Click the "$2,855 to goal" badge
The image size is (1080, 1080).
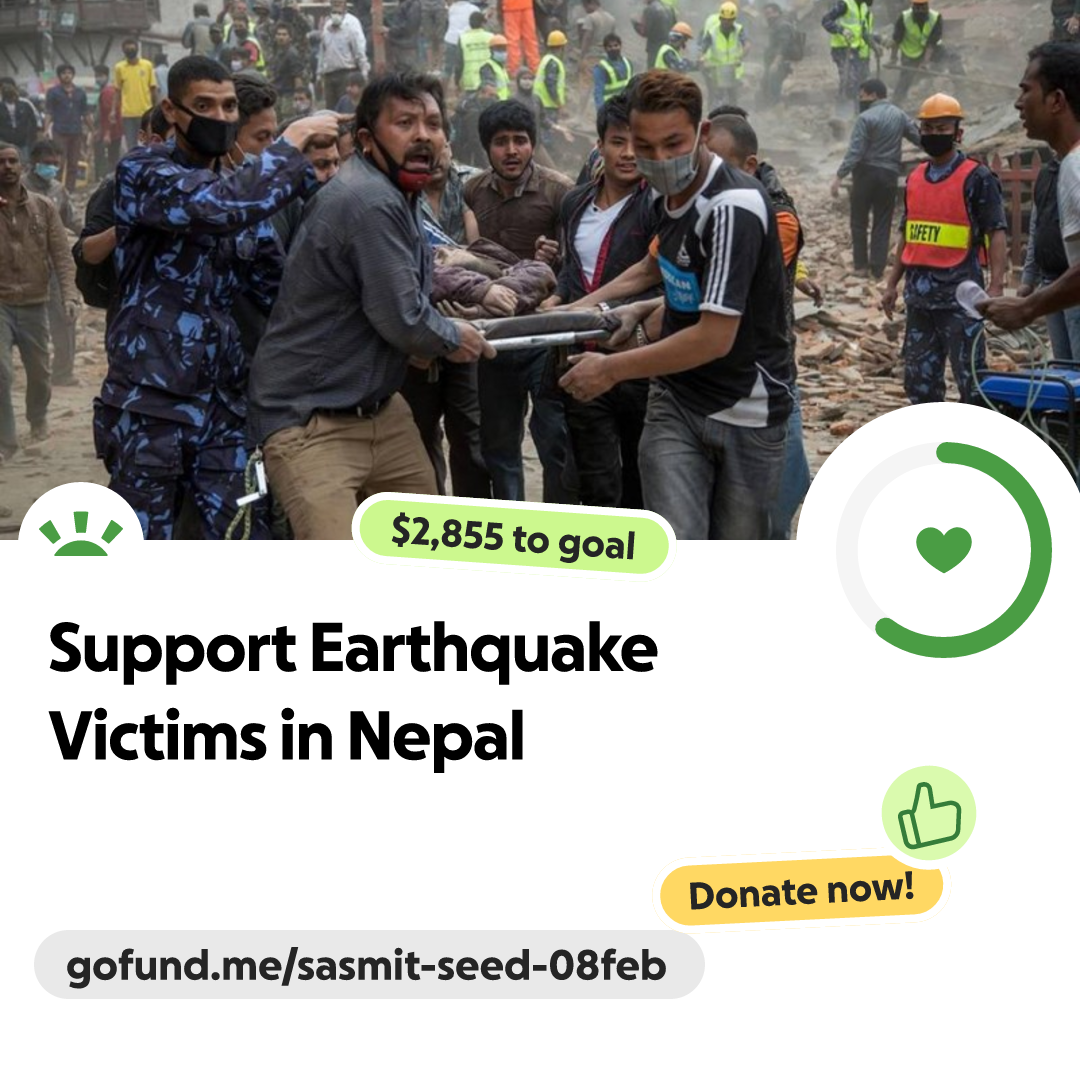[513, 538]
